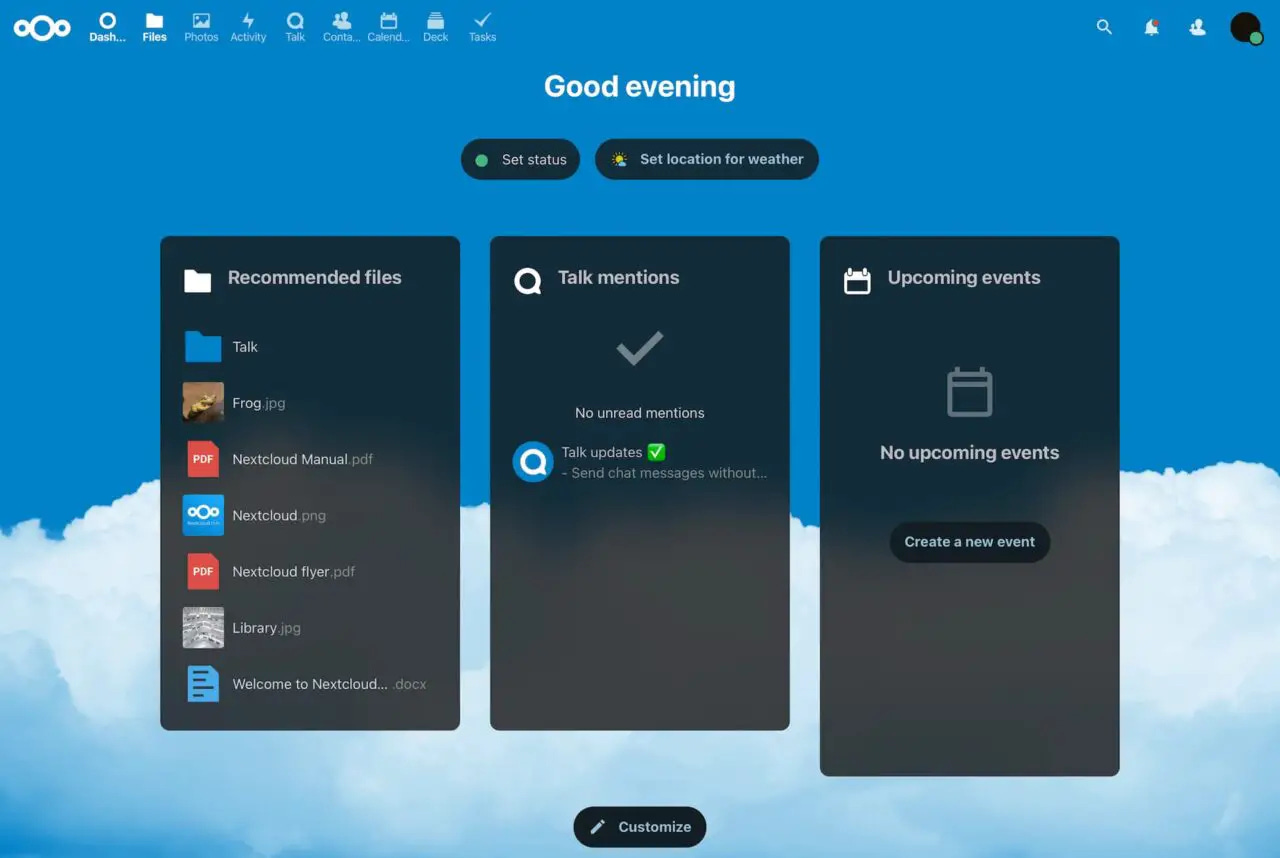Click the Upcoming events heading
The width and height of the screenshot is (1280, 858).
click(964, 277)
